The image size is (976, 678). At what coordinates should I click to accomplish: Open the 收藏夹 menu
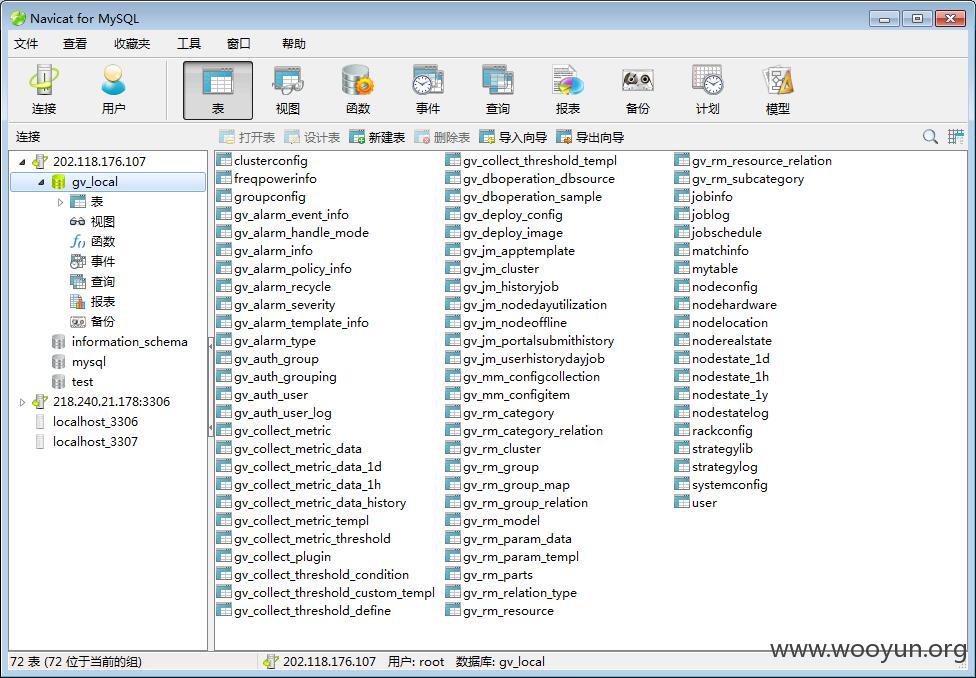132,44
